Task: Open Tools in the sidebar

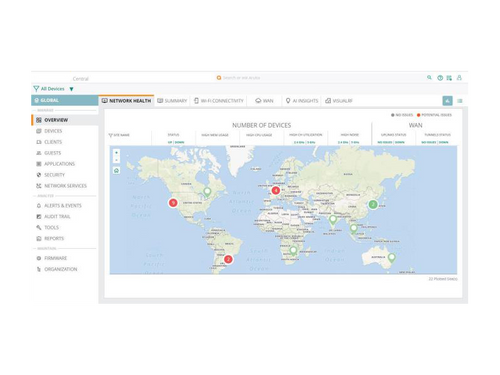Action: click(x=47, y=227)
